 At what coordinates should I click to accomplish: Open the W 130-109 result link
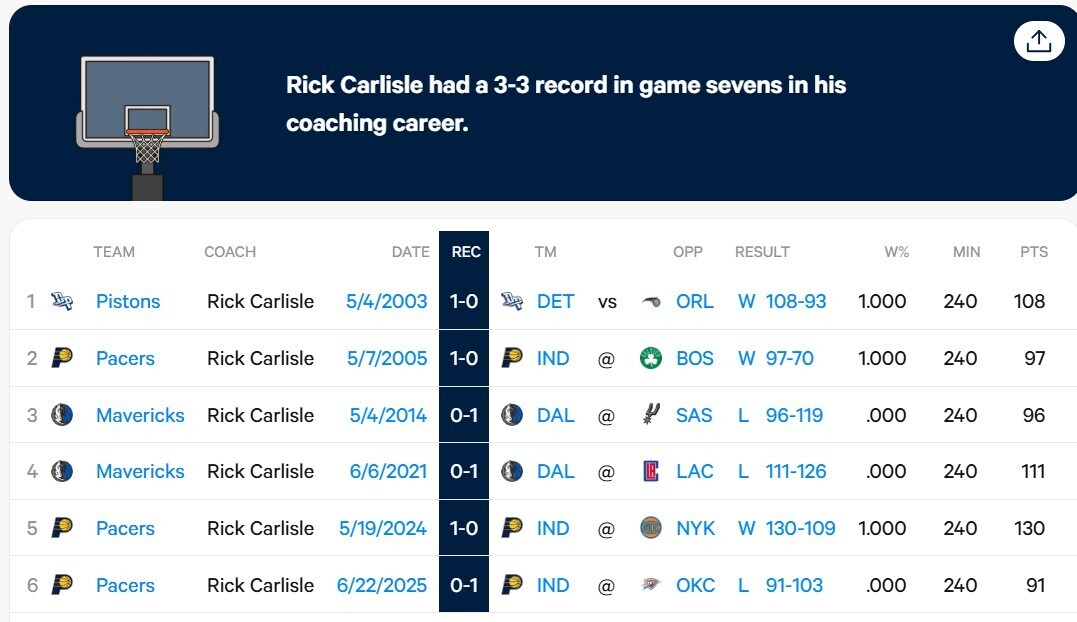coord(786,528)
